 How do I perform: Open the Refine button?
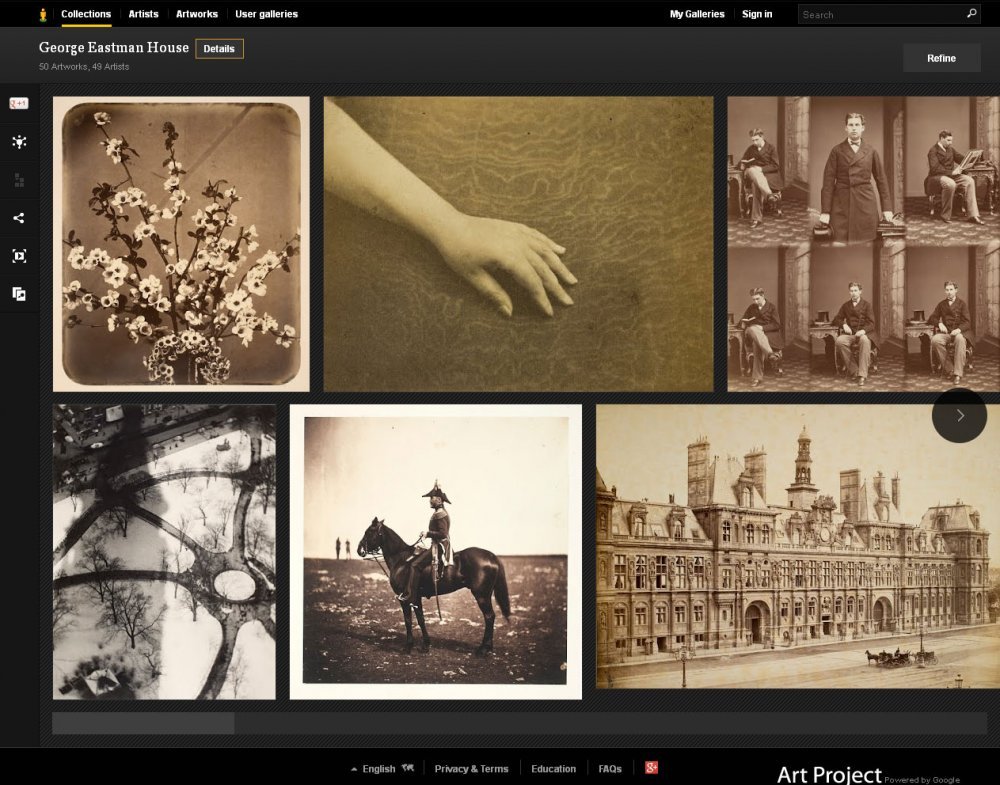click(x=941, y=58)
